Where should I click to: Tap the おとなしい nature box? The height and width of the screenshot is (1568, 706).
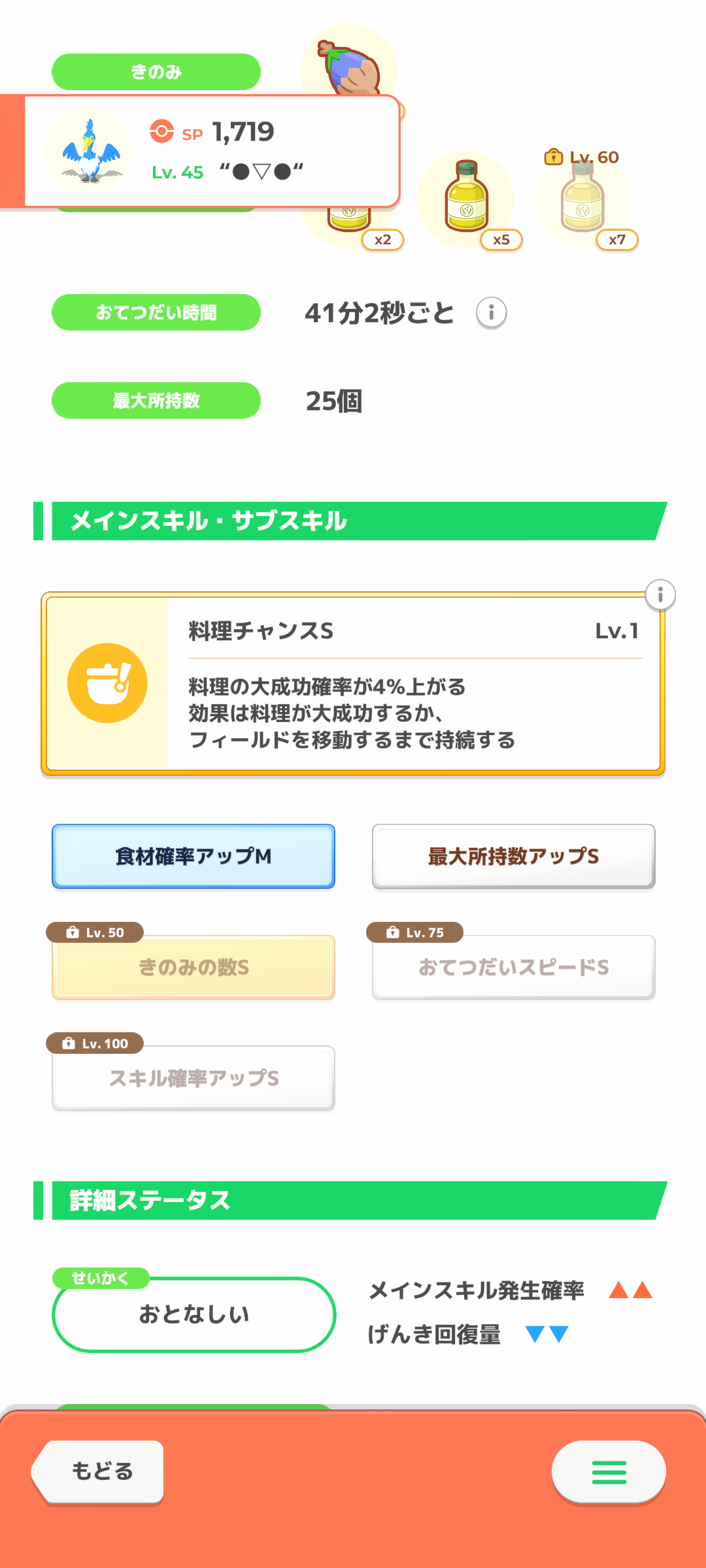(193, 1315)
